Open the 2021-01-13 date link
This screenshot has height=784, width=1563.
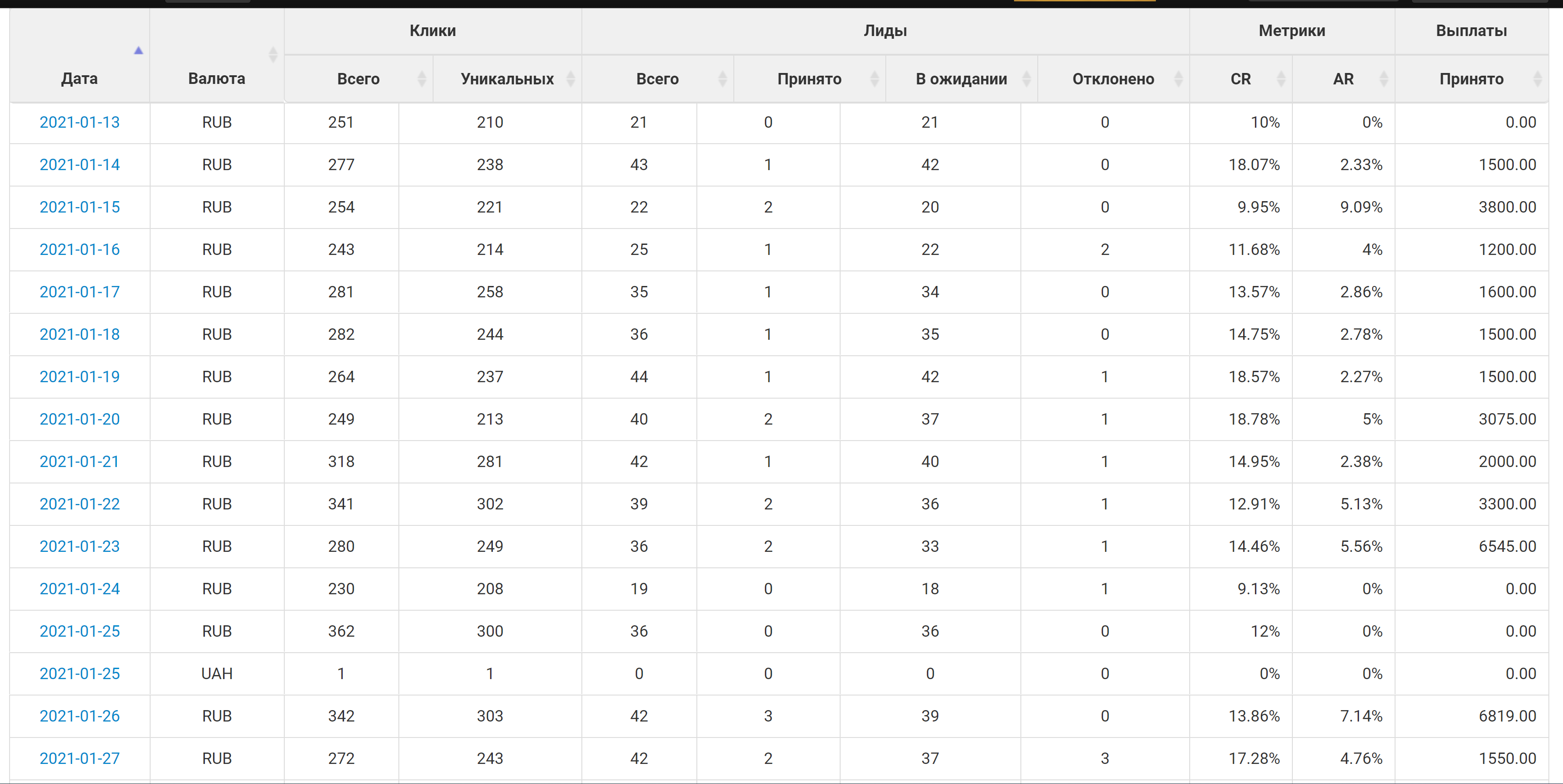[79, 123]
